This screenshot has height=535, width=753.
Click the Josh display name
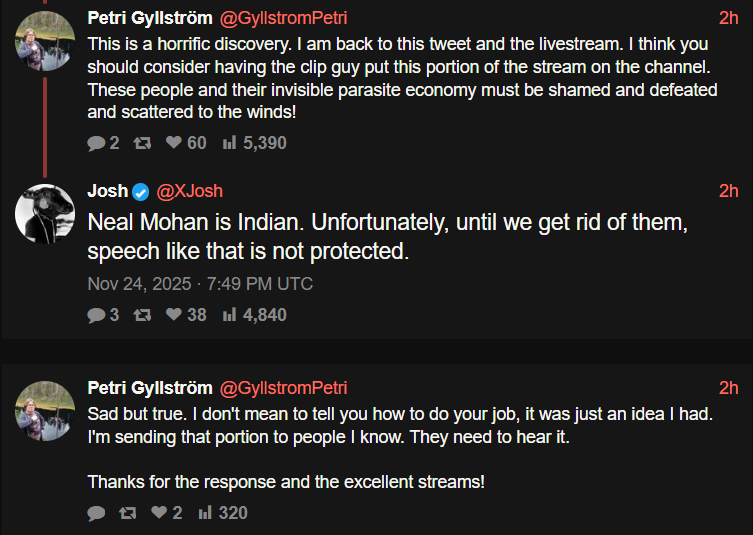(x=108, y=191)
